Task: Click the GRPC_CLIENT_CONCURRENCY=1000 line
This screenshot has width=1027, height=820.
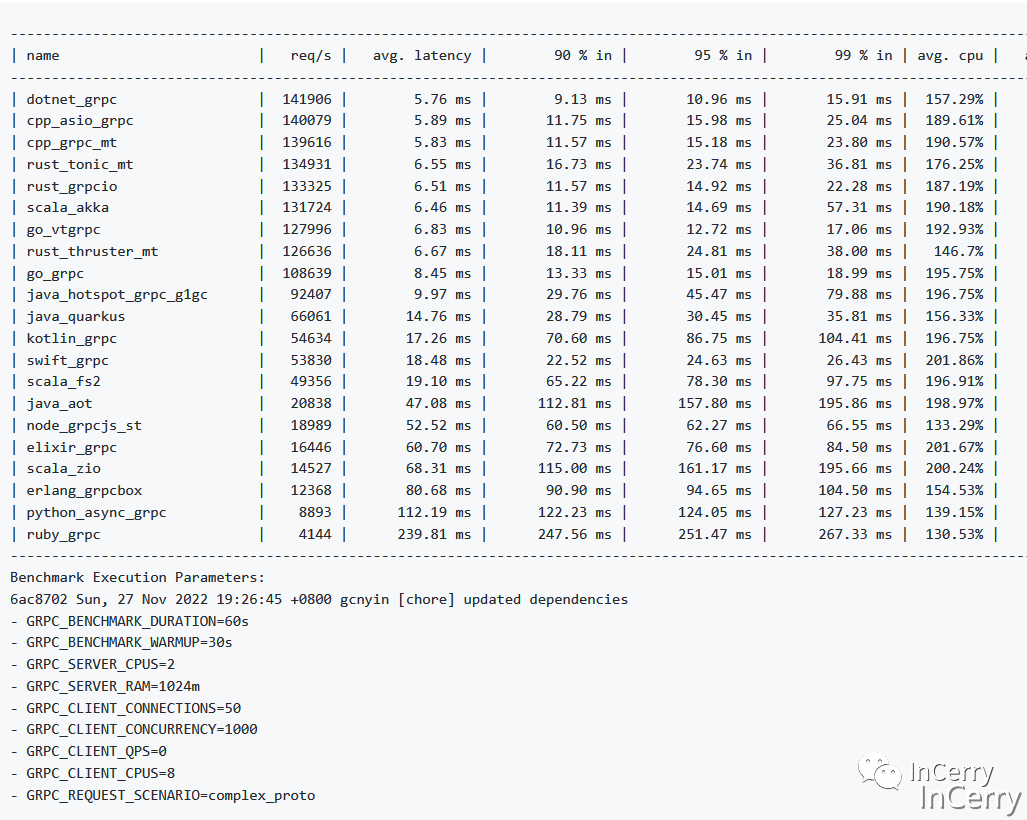Action: pyautogui.click(x=141, y=730)
